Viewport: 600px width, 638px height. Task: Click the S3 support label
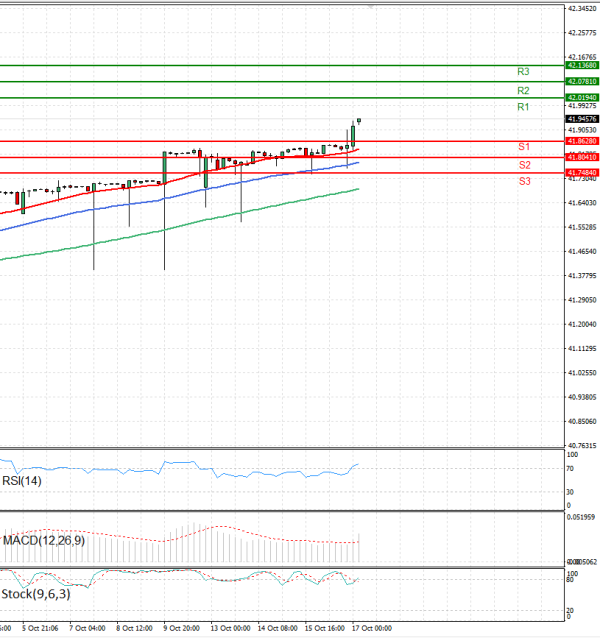pyautogui.click(x=524, y=181)
